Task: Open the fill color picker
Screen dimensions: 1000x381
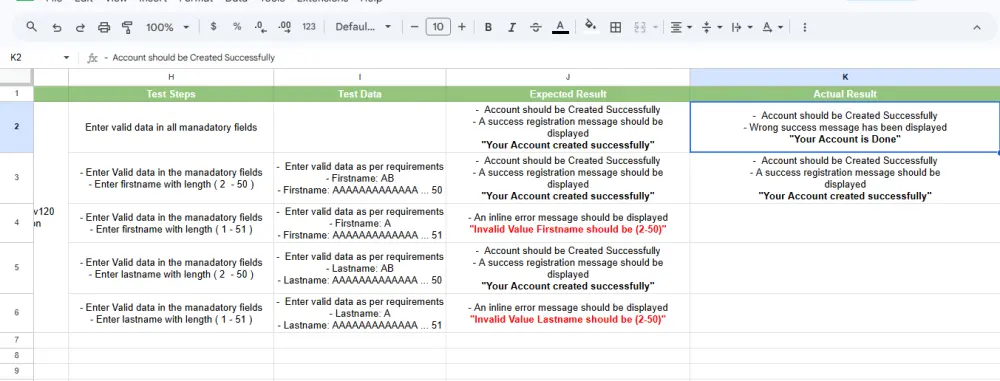Action: pos(591,27)
